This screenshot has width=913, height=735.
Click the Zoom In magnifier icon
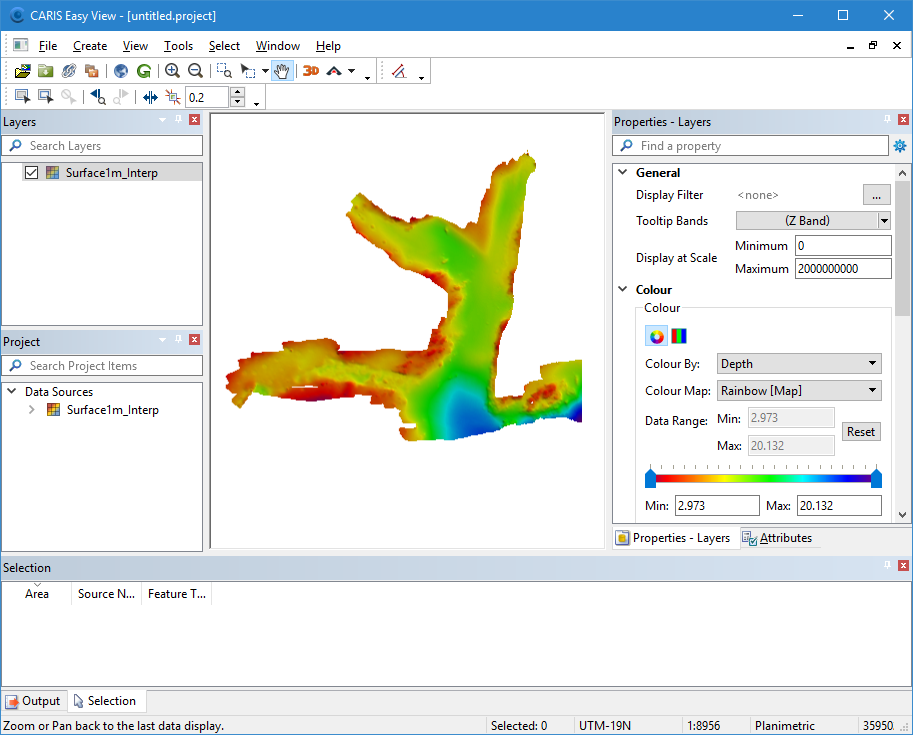172,71
